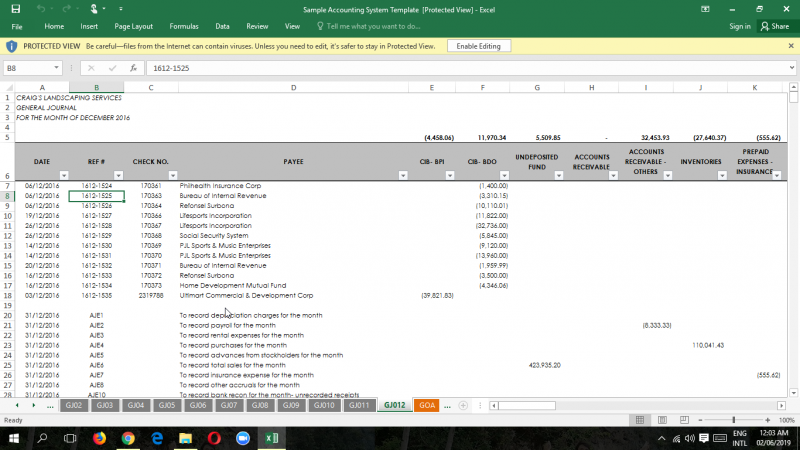Click the Save icon in title bar
800x450 pixels.
coord(17,8)
